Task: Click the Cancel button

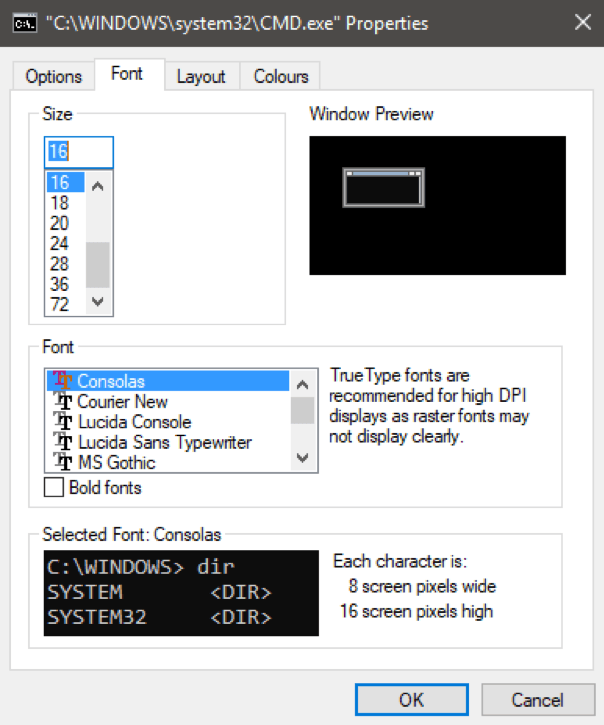Action: click(538, 700)
